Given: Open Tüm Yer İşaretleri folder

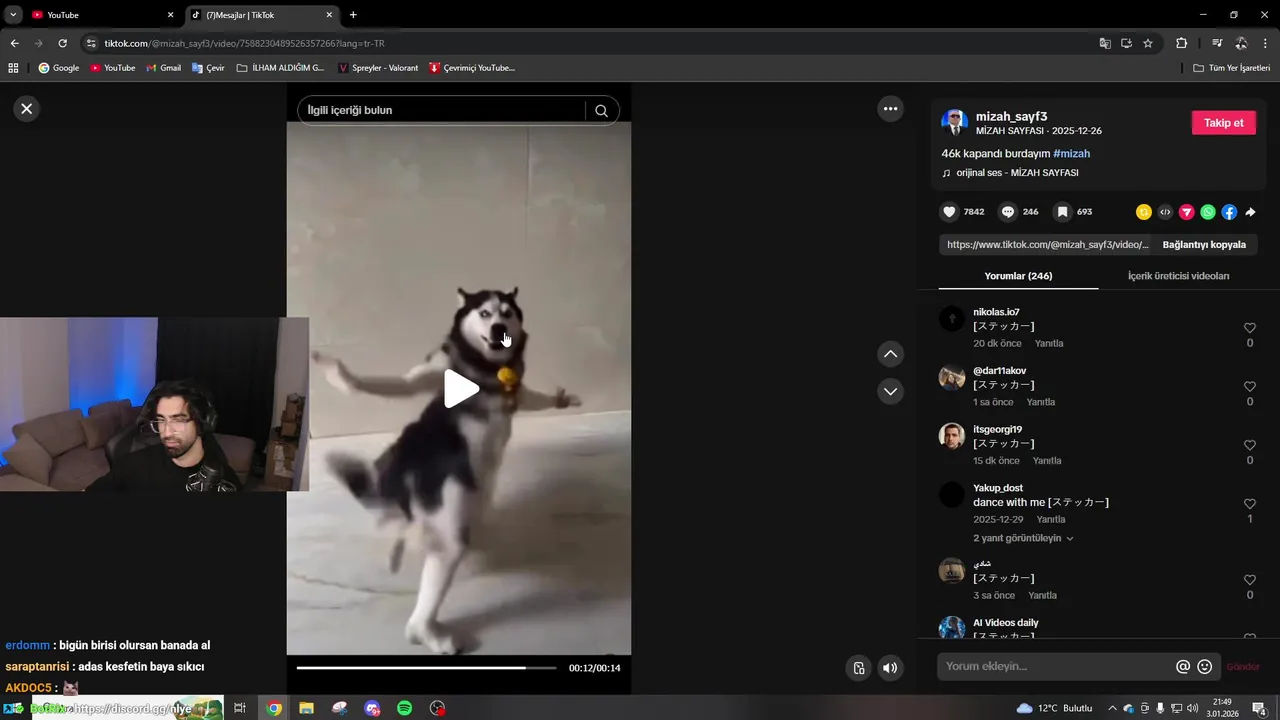Looking at the screenshot, I should click(1231, 68).
